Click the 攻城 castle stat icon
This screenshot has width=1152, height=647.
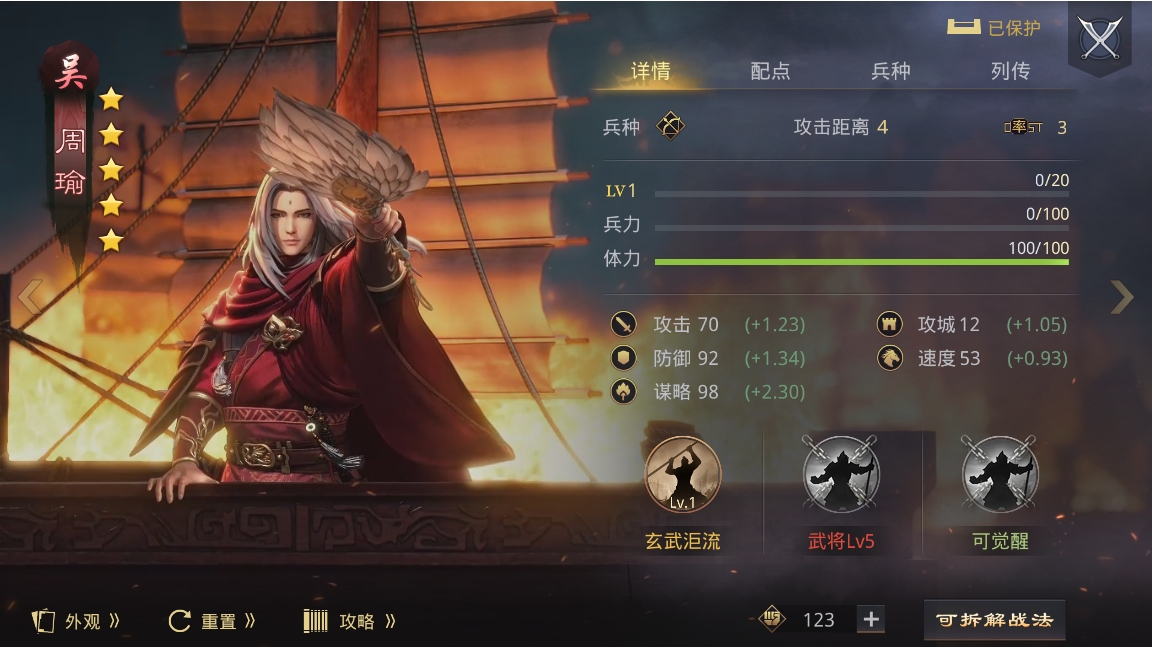(x=890, y=324)
